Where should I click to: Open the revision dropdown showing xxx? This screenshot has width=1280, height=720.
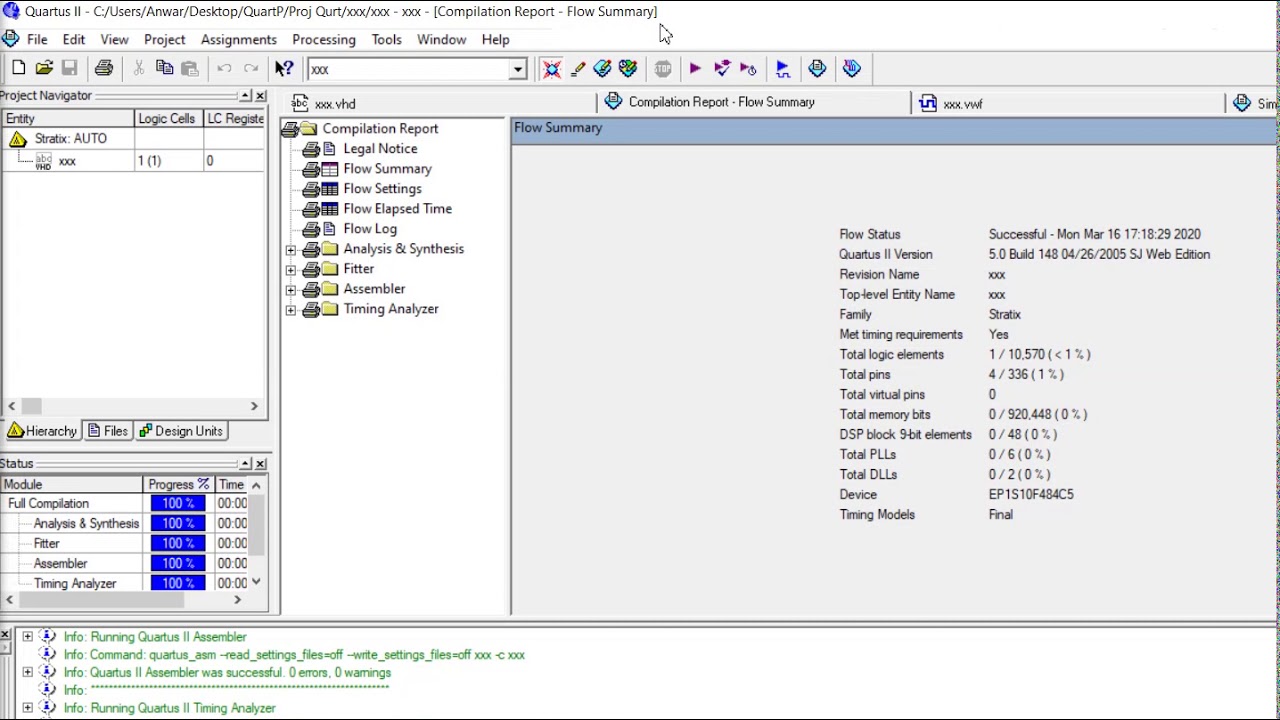(x=518, y=69)
